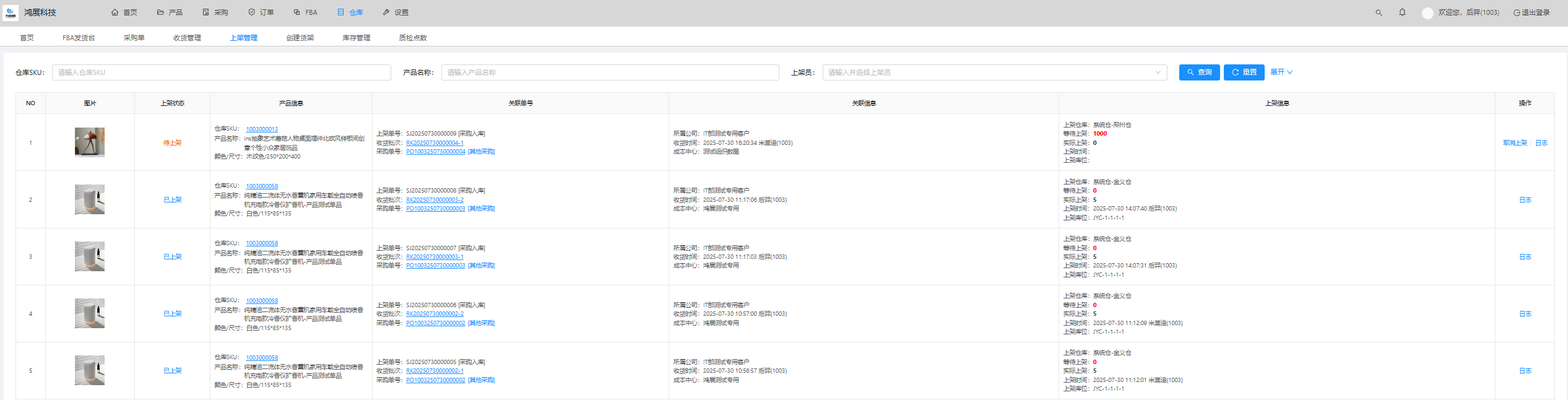This screenshot has width=1568, height=400.
Task: Click 取消上架 link in row 1
Action: pos(1515,143)
